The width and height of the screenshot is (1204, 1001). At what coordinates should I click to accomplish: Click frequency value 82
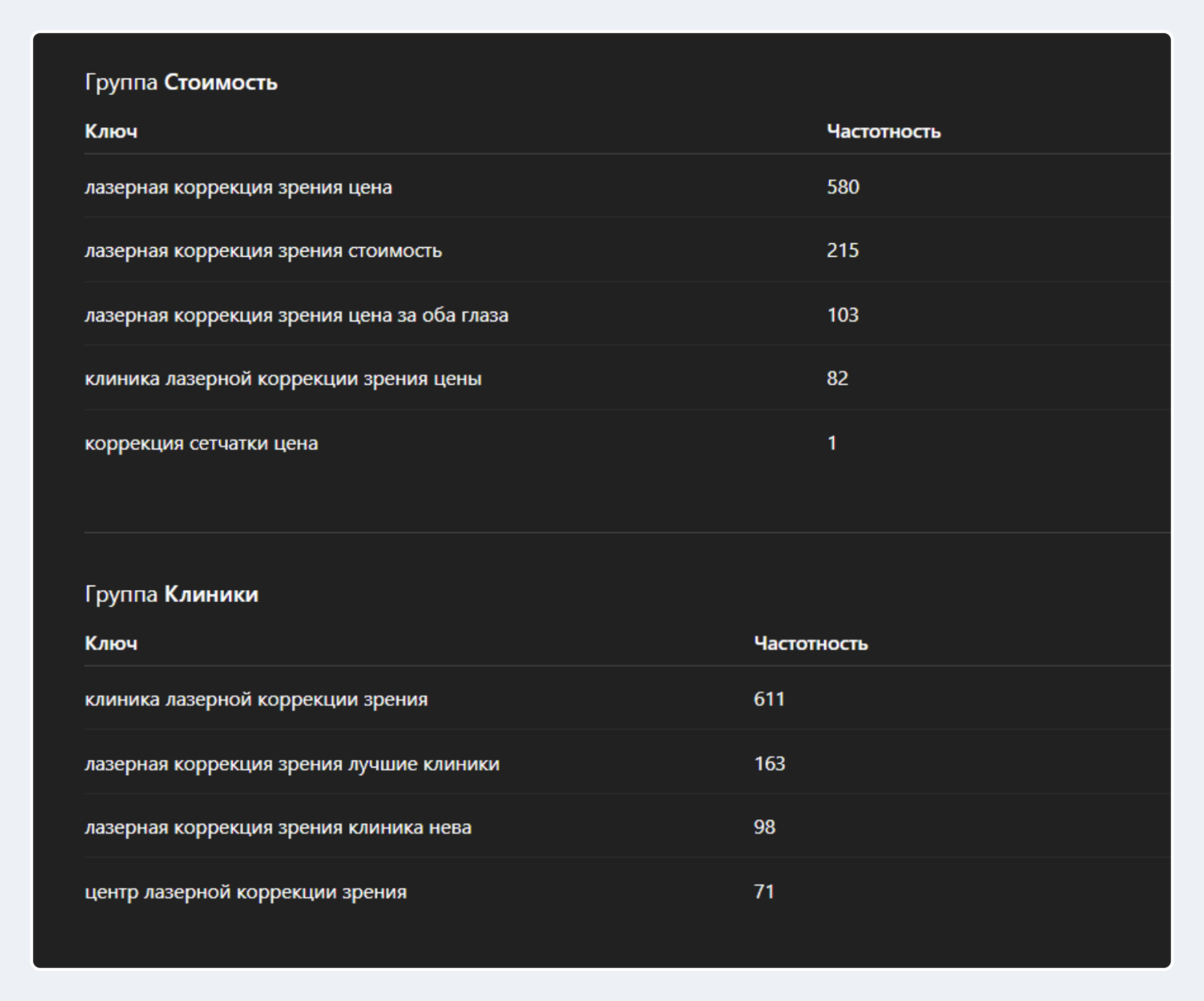tap(837, 379)
